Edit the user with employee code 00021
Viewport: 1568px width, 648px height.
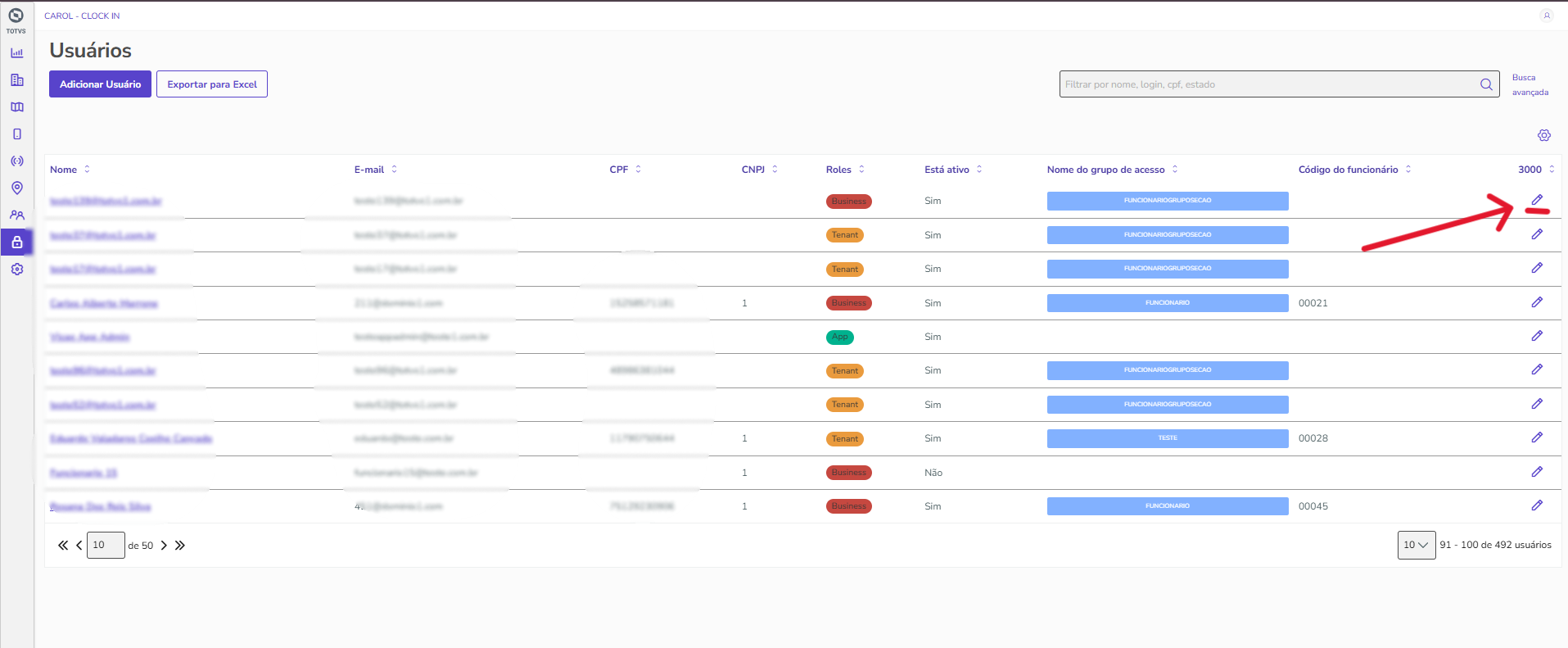point(1537,302)
